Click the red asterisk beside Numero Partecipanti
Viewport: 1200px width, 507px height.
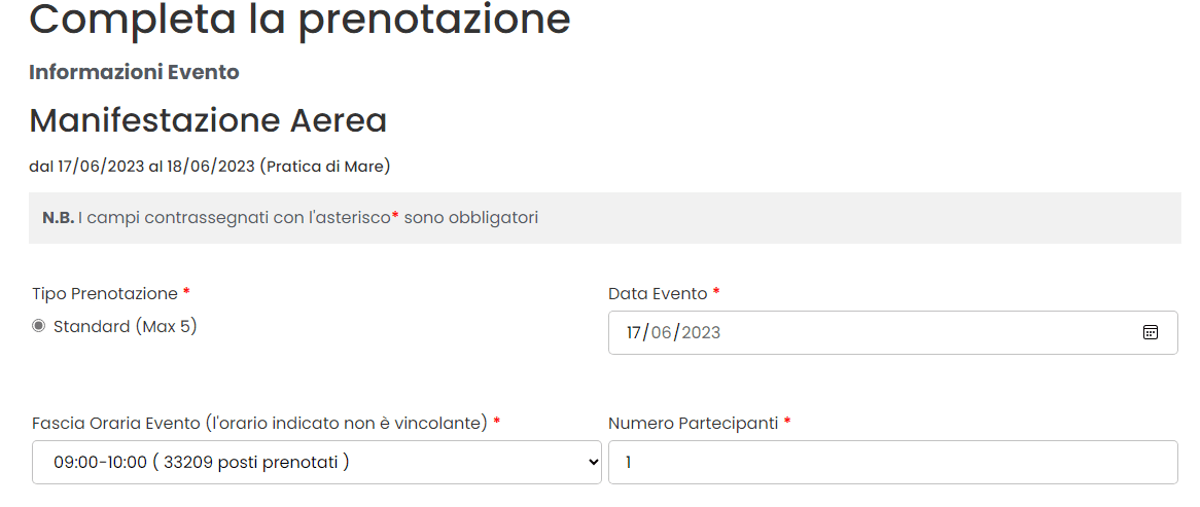pos(787,422)
